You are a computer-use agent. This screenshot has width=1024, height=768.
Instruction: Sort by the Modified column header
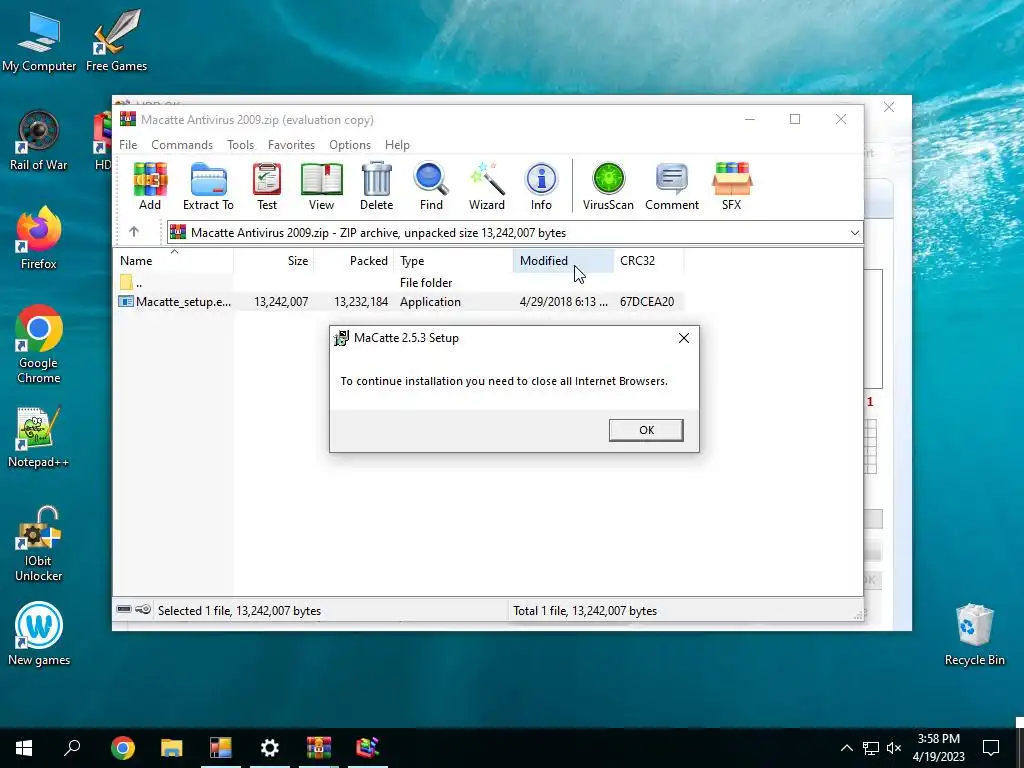[x=563, y=261]
